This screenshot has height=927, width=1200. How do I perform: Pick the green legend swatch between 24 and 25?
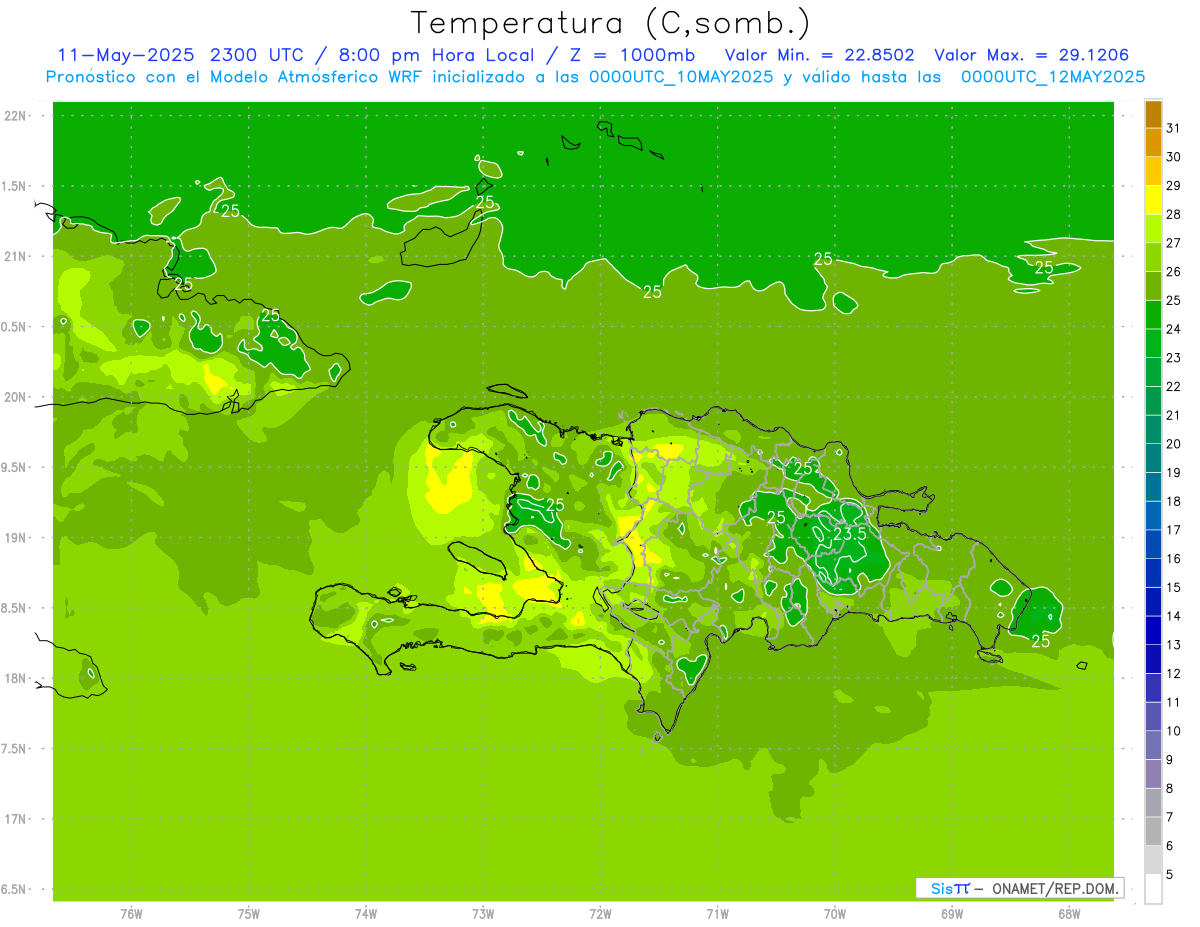(x=1153, y=315)
